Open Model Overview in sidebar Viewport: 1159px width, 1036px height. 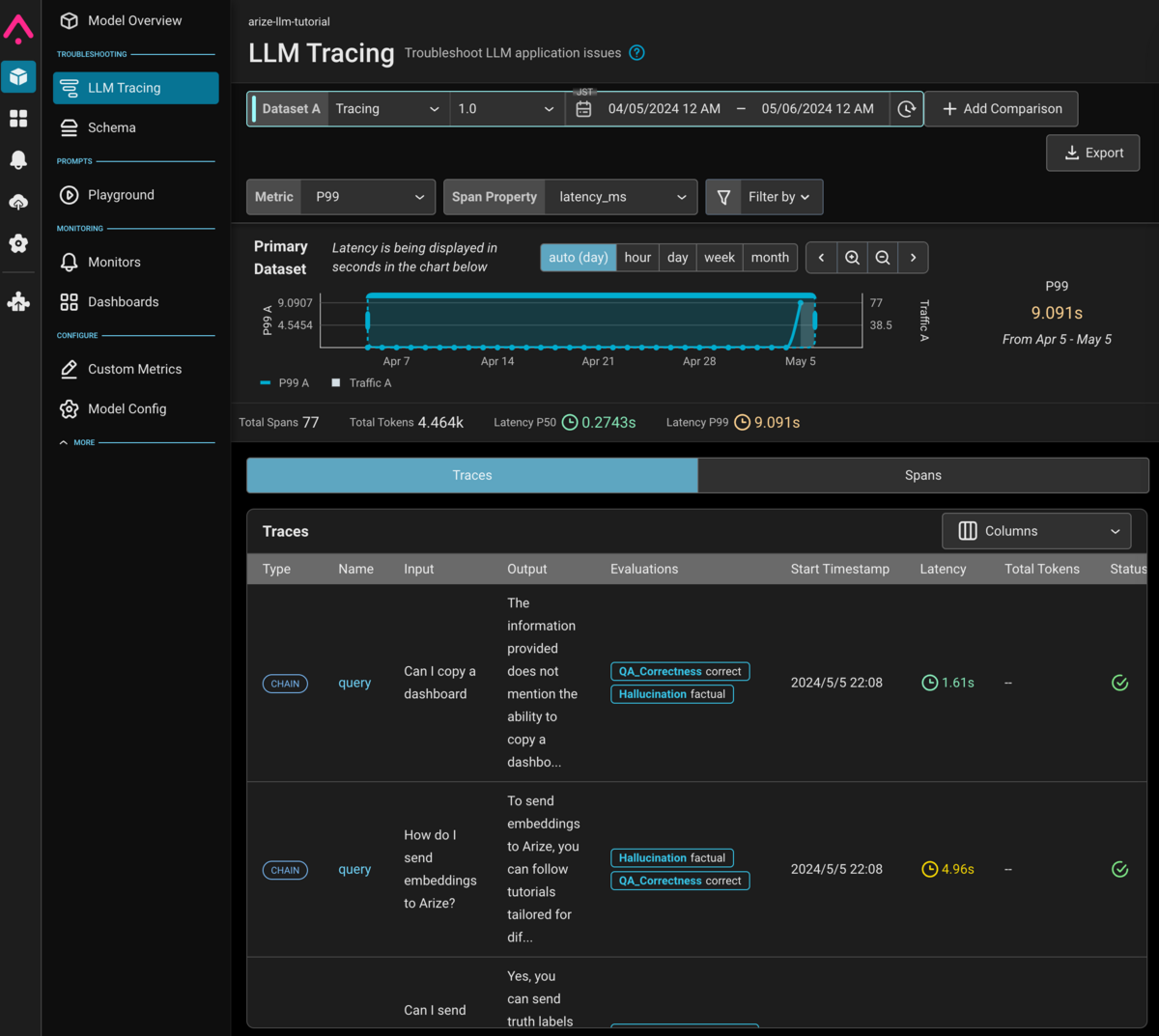pos(136,20)
